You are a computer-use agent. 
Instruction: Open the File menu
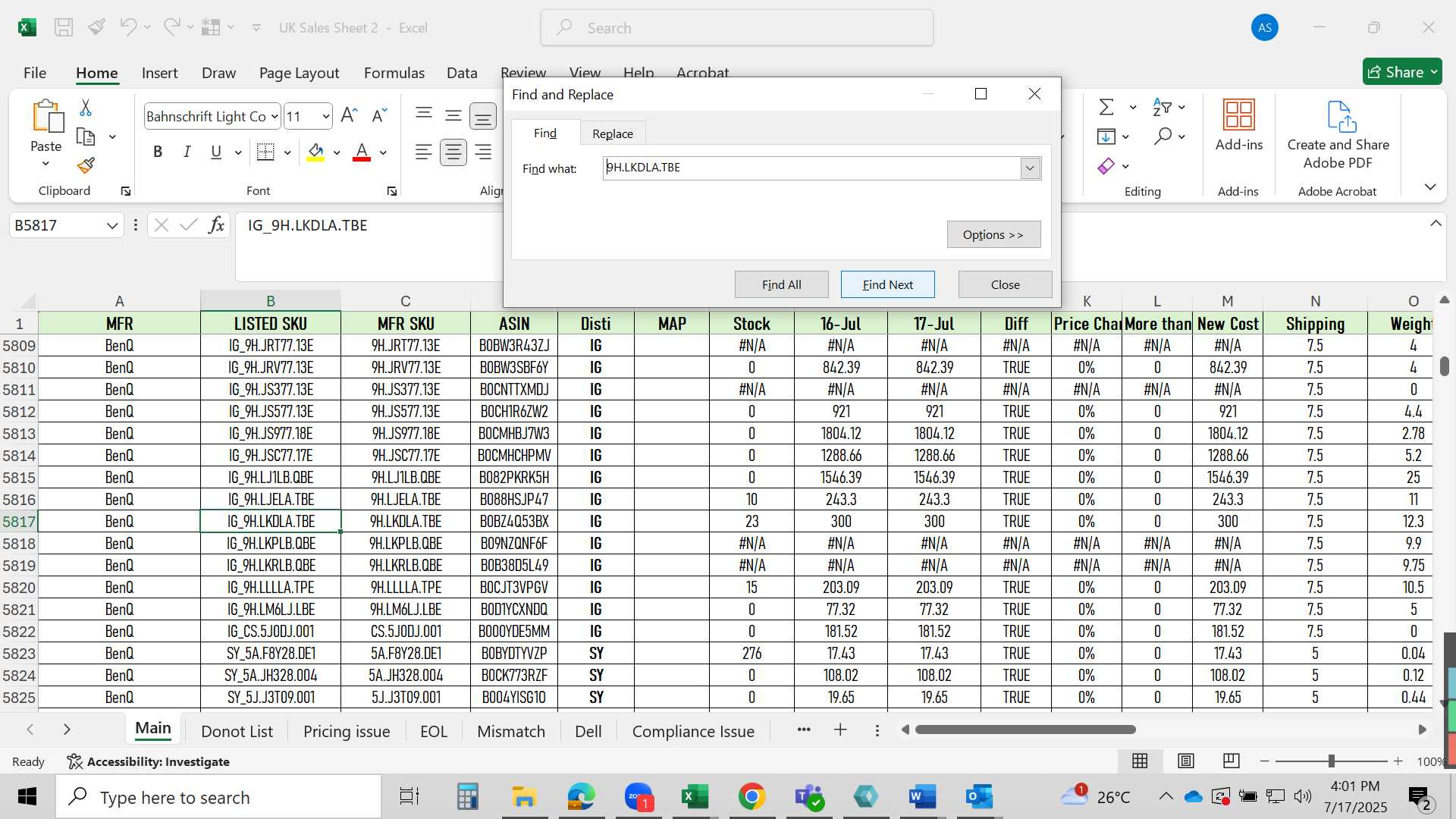coord(35,73)
